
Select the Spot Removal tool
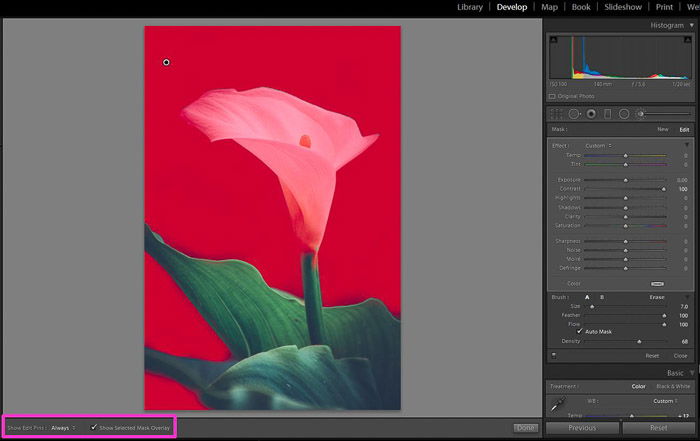point(575,114)
